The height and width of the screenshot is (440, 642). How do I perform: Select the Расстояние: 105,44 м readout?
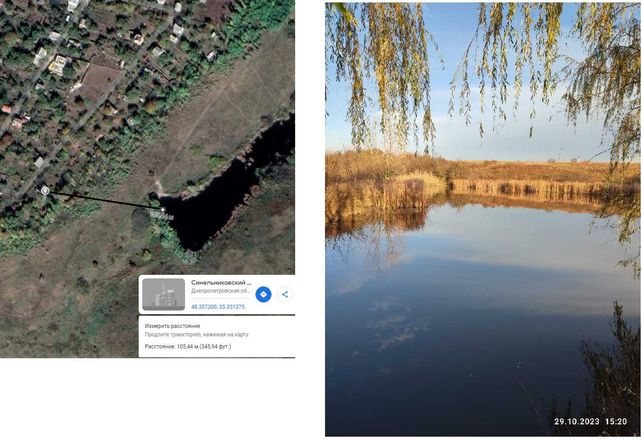[x=188, y=347]
